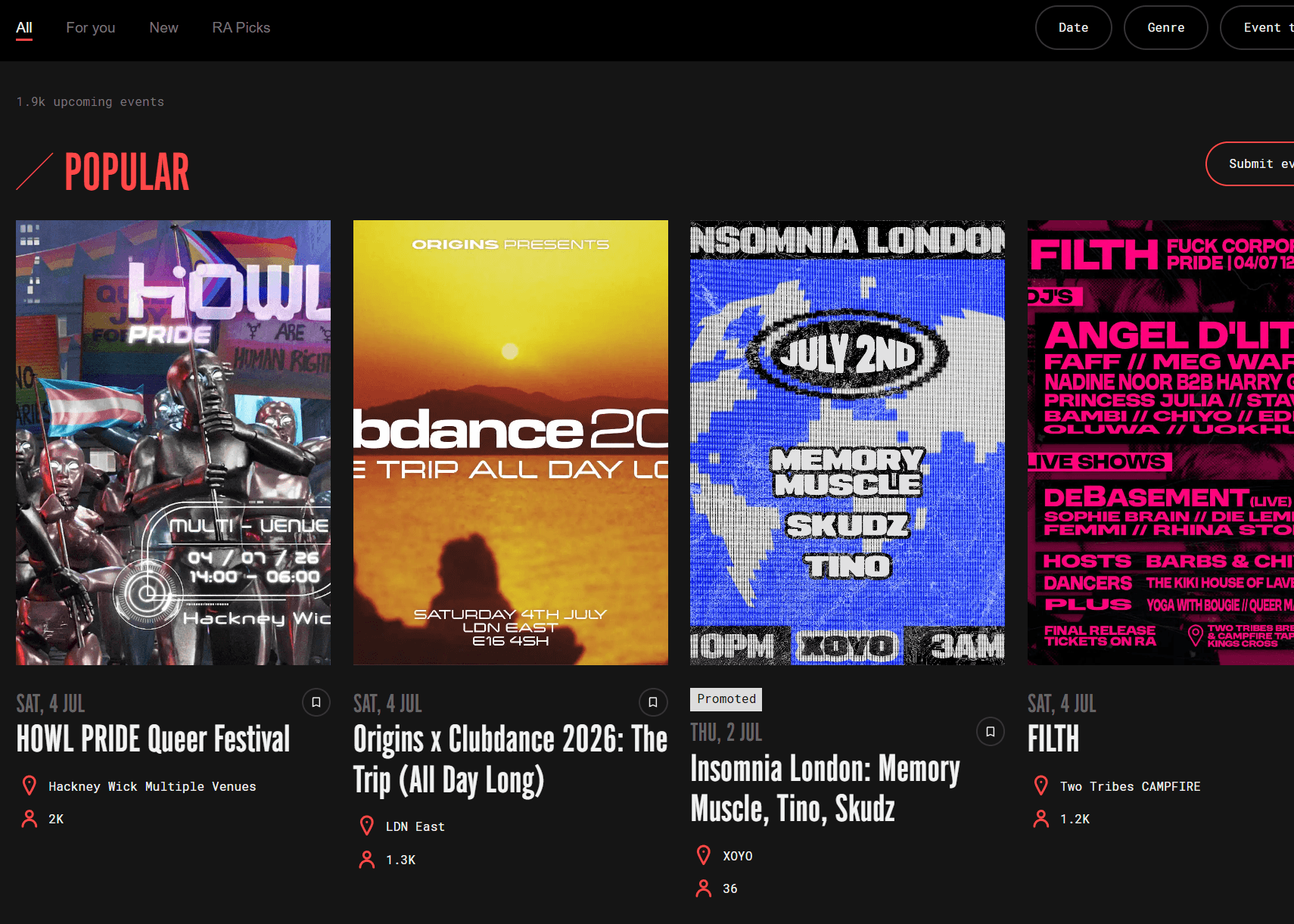Click the attendee icon beside 1.3K
Image resolution: width=1294 pixels, height=924 pixels.
click(367, 860)
